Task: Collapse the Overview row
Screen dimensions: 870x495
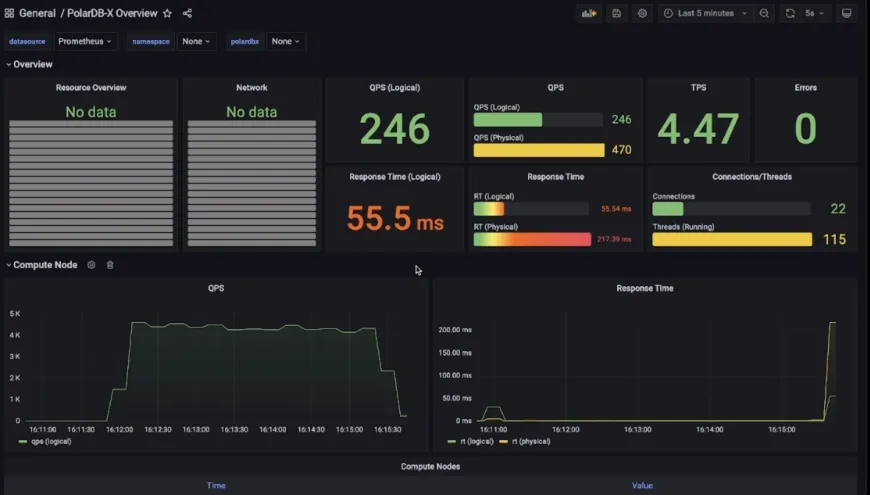Action: (x=29, y=64)
